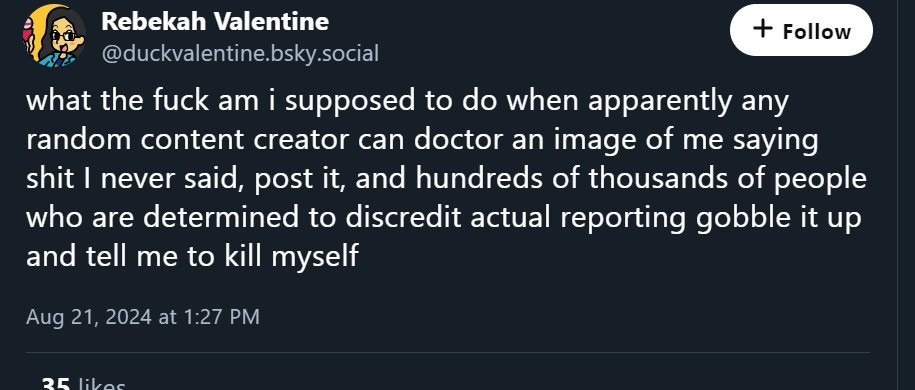The image size is (915, 390).
Task: Open Rebekah Valentine's cartoon avatar
Action: click(54, 35)
